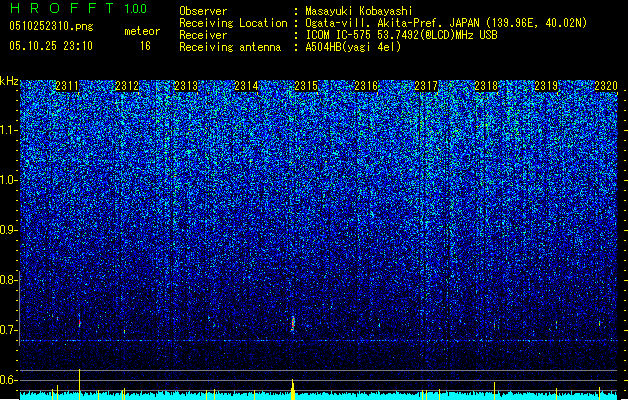Click the 0.7 kHz axis label
This screenshot has width=629, height=400.
(x=9, y=330)
